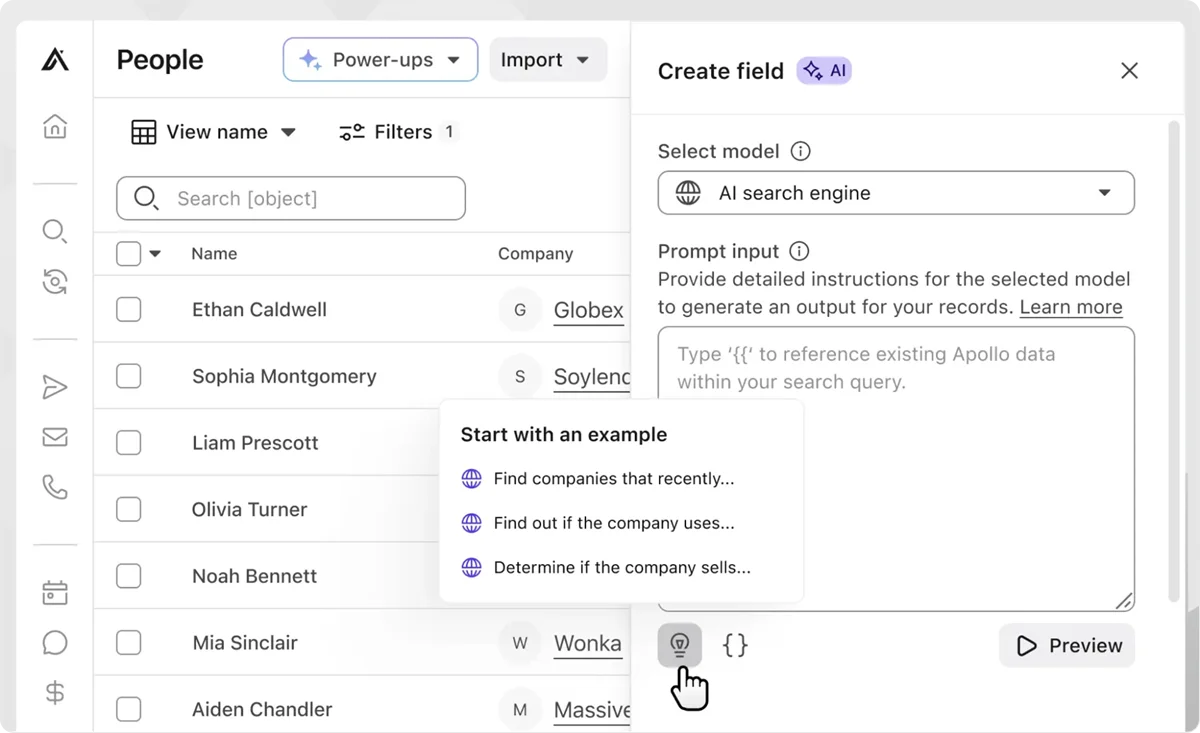Insert variable with curly braces icon
The height and width of the screenshot is (733, 1200).
click(735, 645)
